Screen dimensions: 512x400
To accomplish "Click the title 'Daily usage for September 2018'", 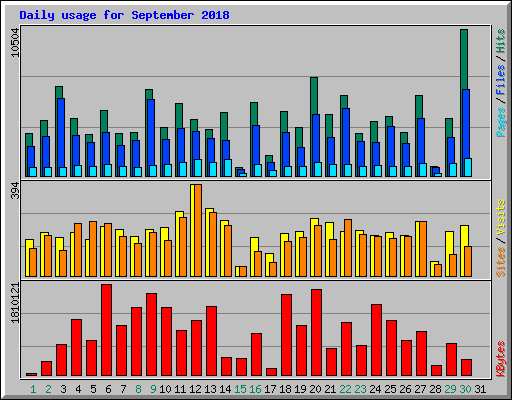I will [x=124, y=15].
